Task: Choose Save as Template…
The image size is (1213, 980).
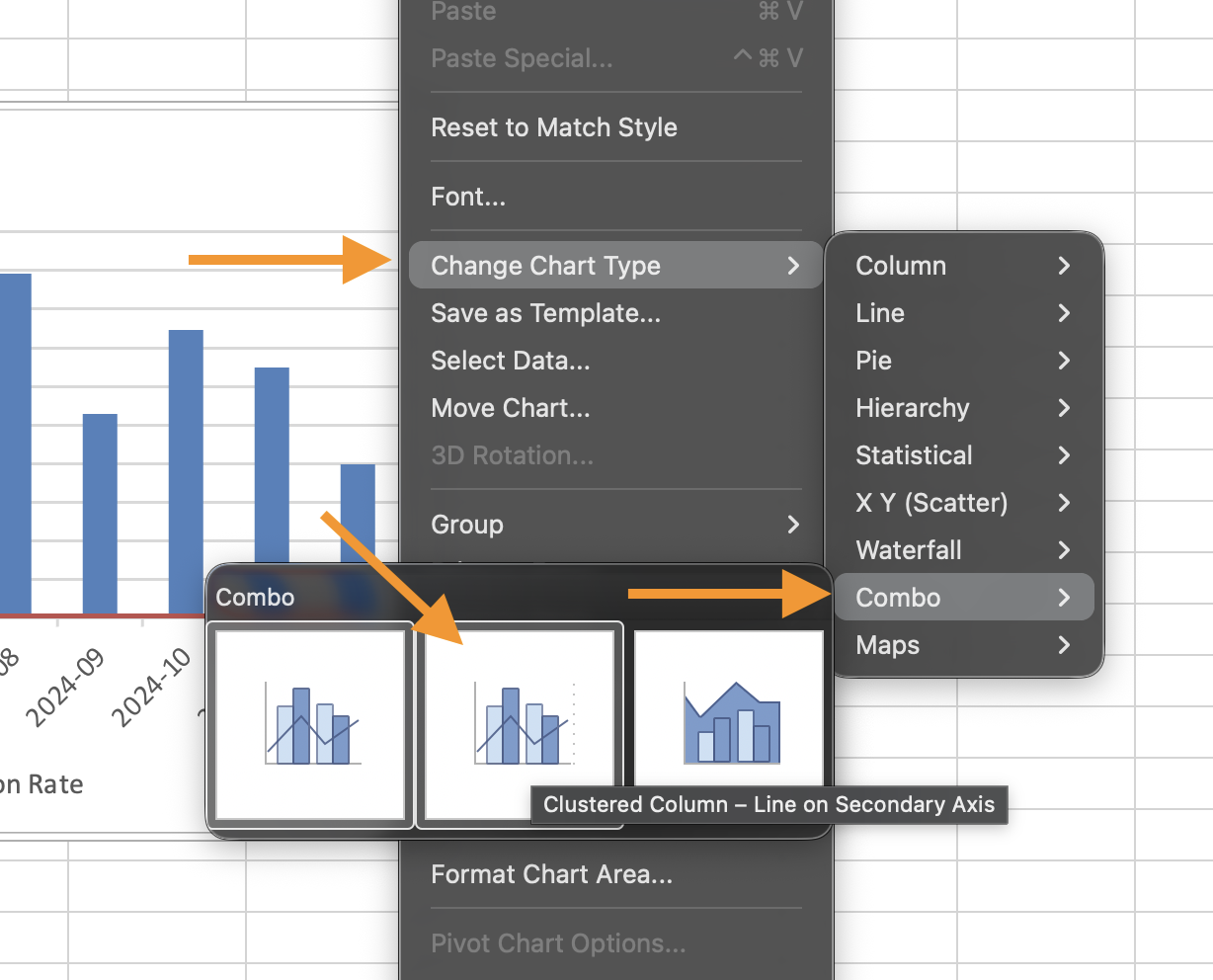Action: [545, 313]
